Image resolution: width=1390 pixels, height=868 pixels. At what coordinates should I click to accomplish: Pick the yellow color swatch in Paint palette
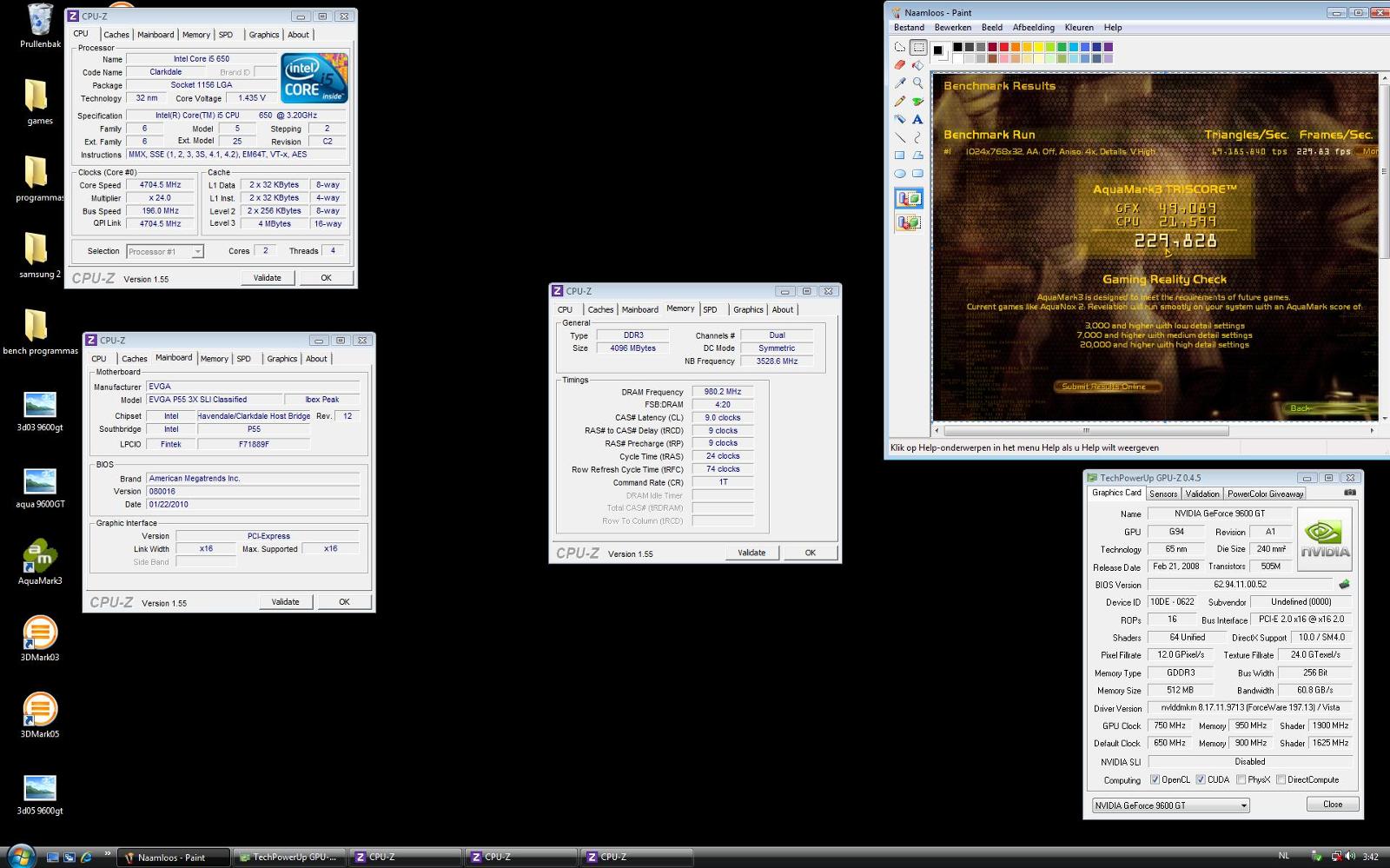[1038, 47]
